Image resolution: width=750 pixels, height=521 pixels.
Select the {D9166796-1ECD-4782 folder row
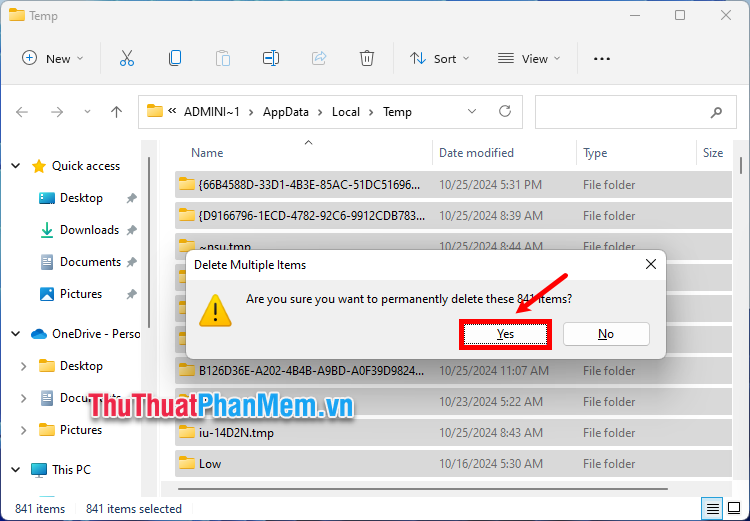[x=453, y=216]
